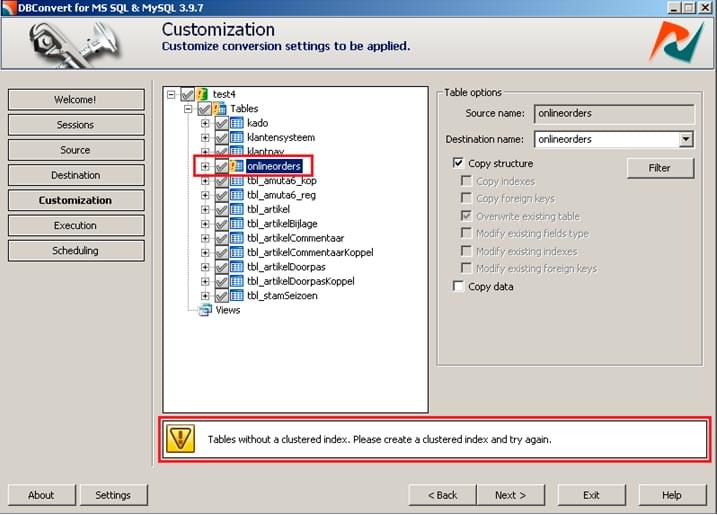Click the DBConvert logo in header
The image size is (717, 515).
pos(677,43)
